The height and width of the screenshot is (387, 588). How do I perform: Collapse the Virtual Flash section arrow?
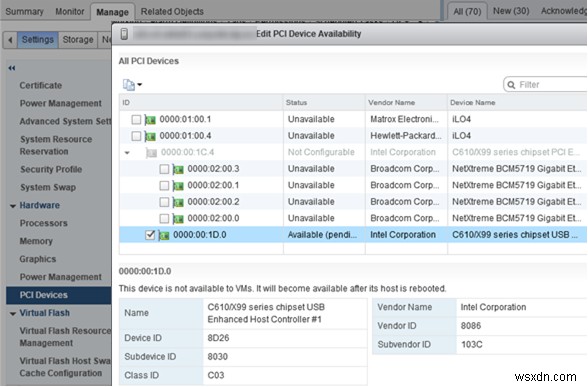click(x=13, y=314)
